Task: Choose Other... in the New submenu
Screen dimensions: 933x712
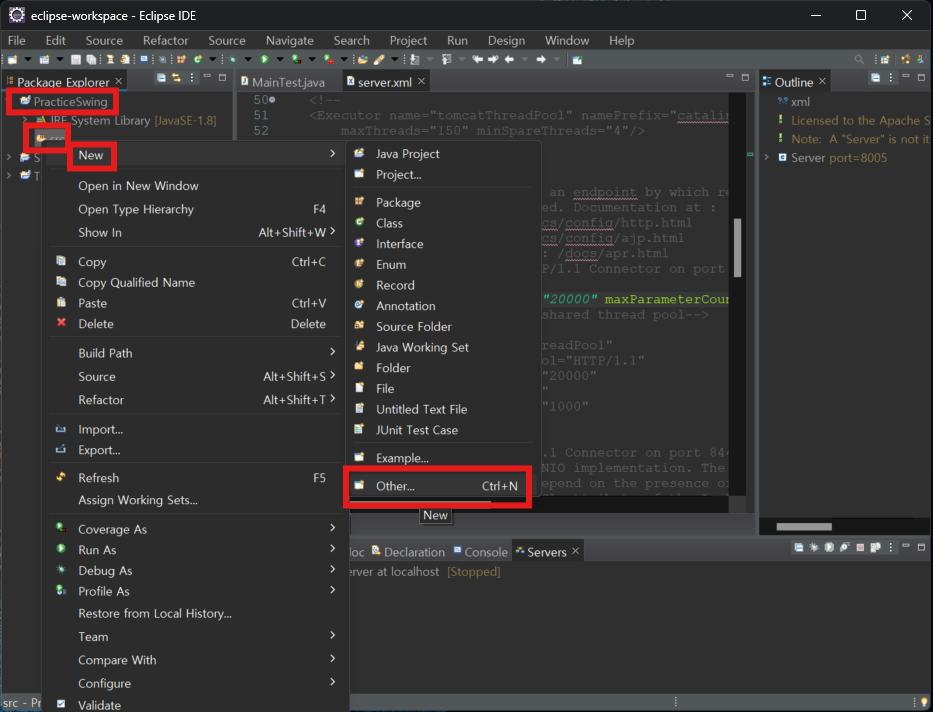Action: pyautogui.click(x=440, y=486)
